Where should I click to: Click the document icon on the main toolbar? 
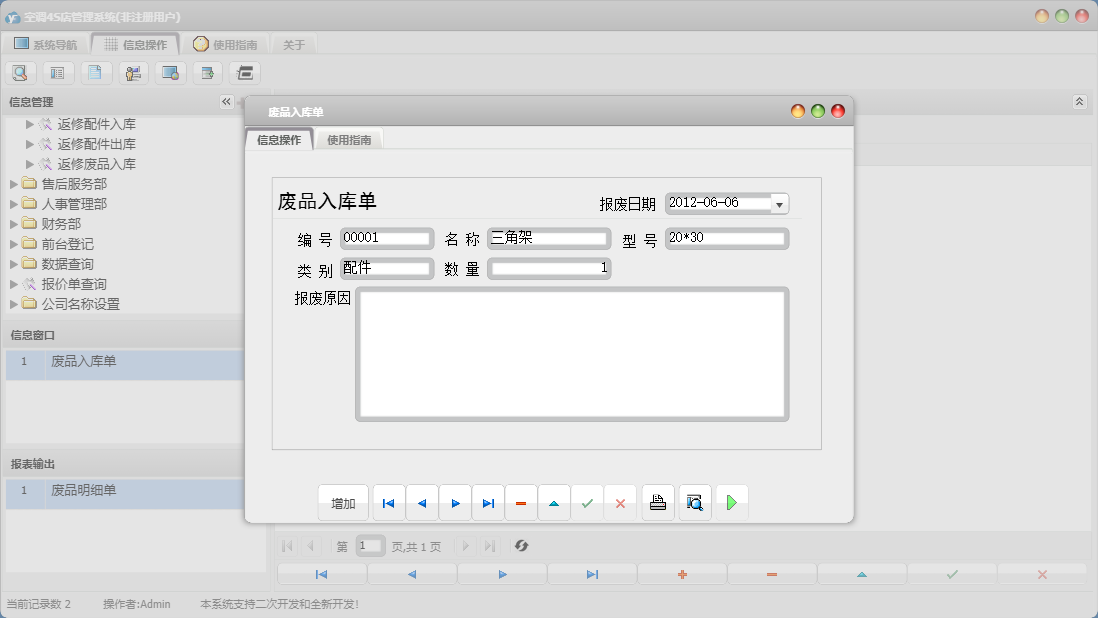point(96,72)
